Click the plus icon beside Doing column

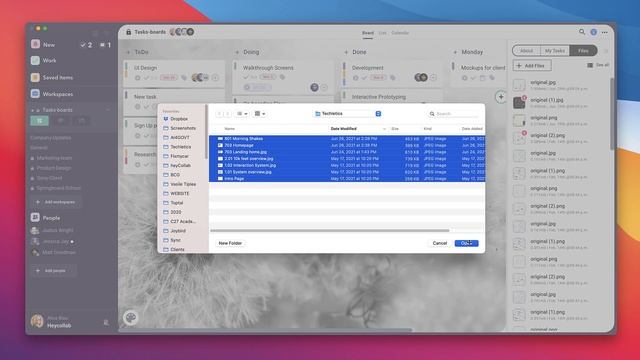click(x=237, y=52)
